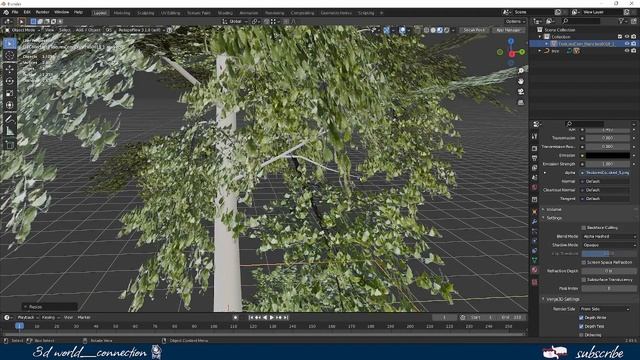This screenshot has height=360, width=640.
Task: Open the Output properties tab icon
Action: click(x=535, y=158)
